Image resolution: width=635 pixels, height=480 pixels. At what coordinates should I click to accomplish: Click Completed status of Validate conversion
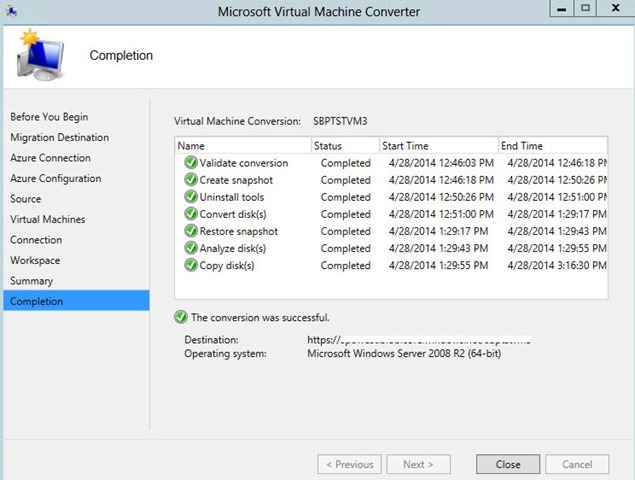point(345,163)
